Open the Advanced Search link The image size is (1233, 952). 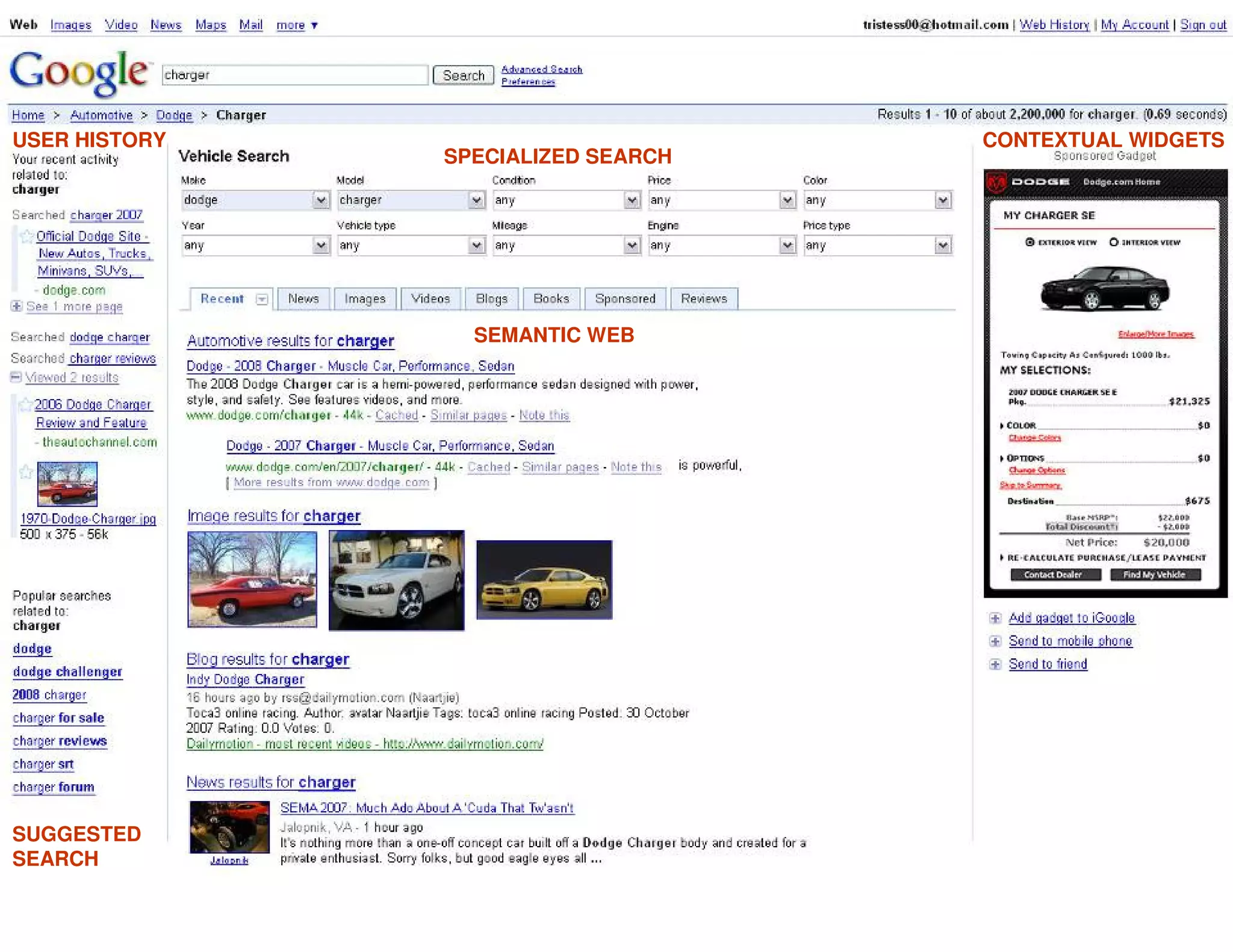[542, 69]
